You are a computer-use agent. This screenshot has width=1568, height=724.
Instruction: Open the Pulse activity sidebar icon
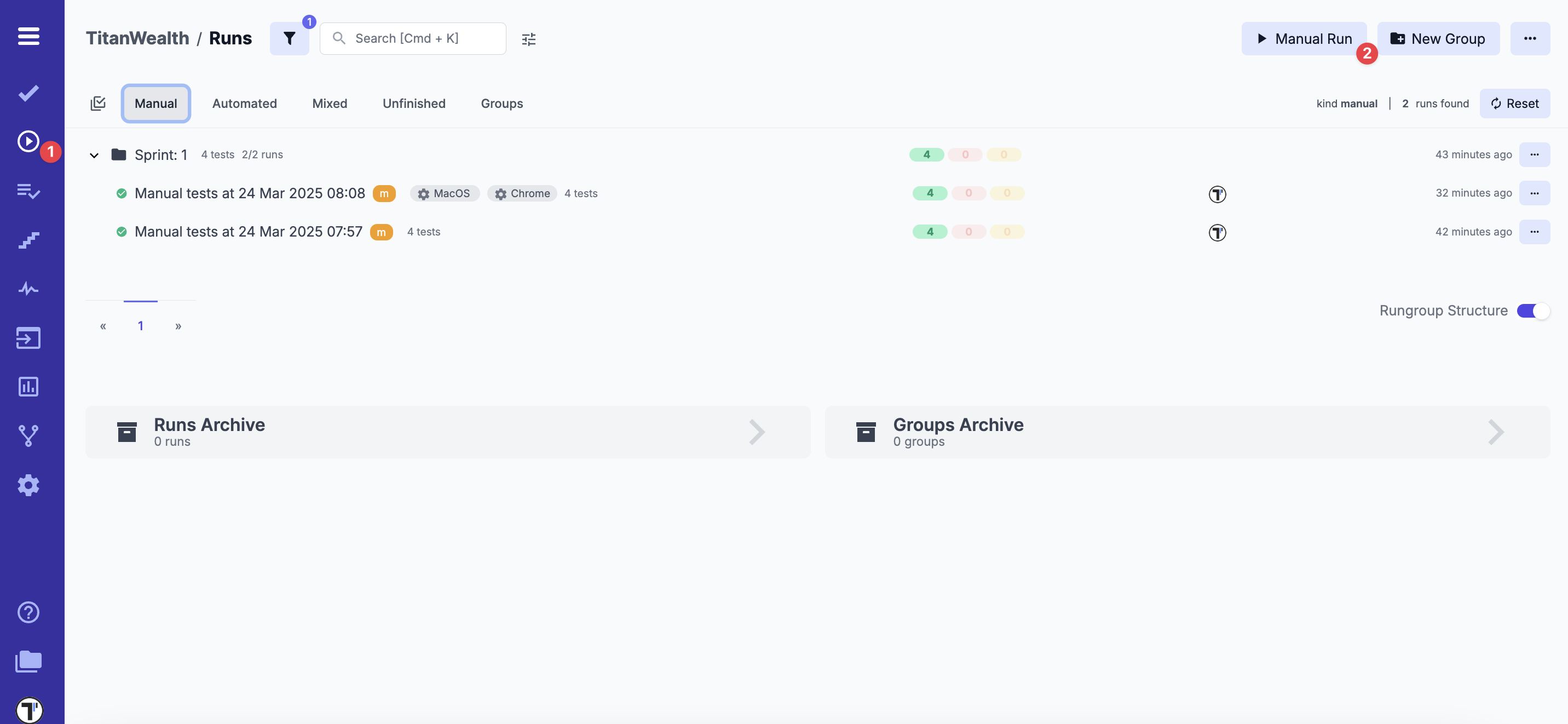[x=28, y=289]
